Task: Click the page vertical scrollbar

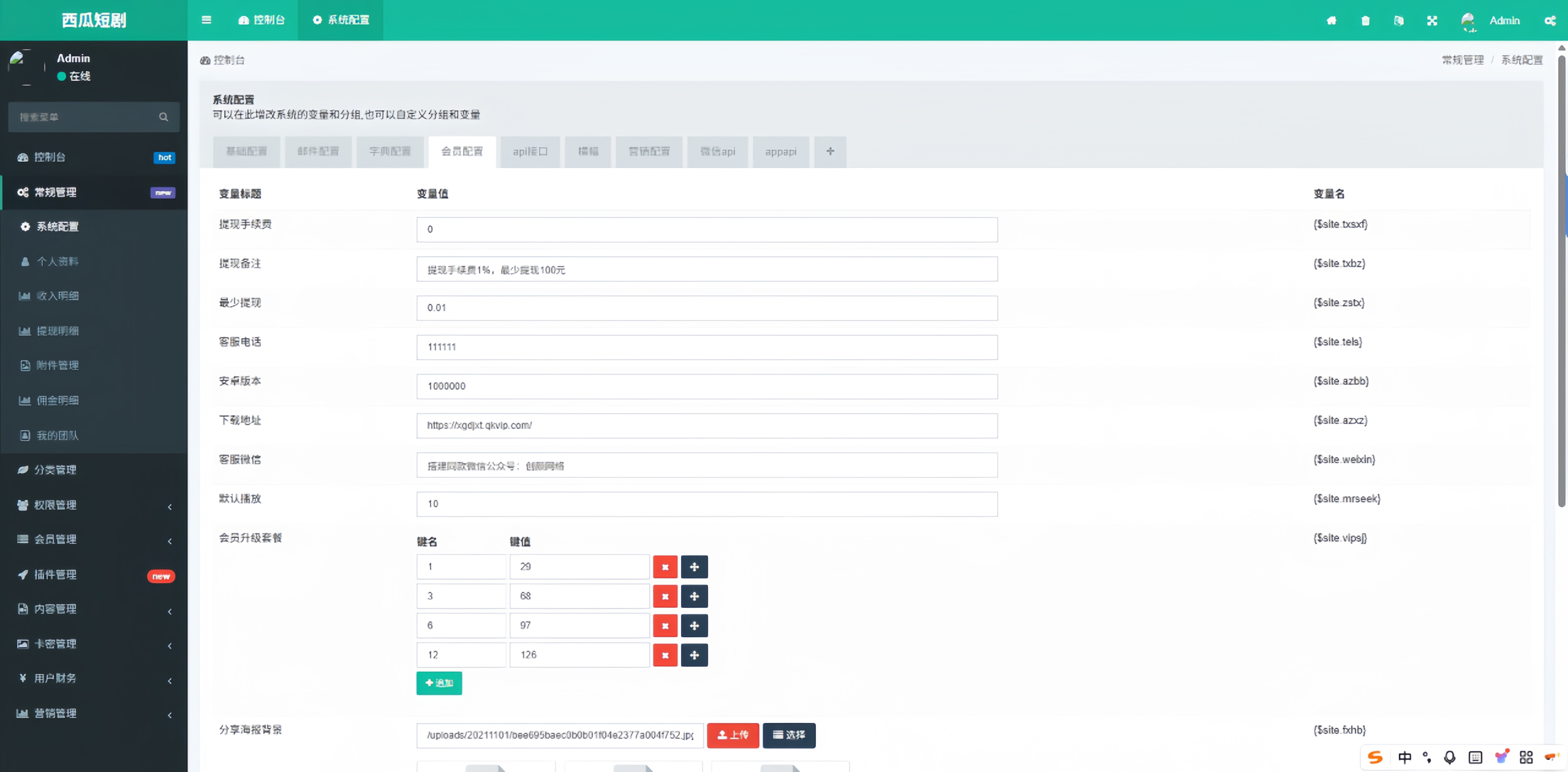Action: click(x=1561, y=282)
